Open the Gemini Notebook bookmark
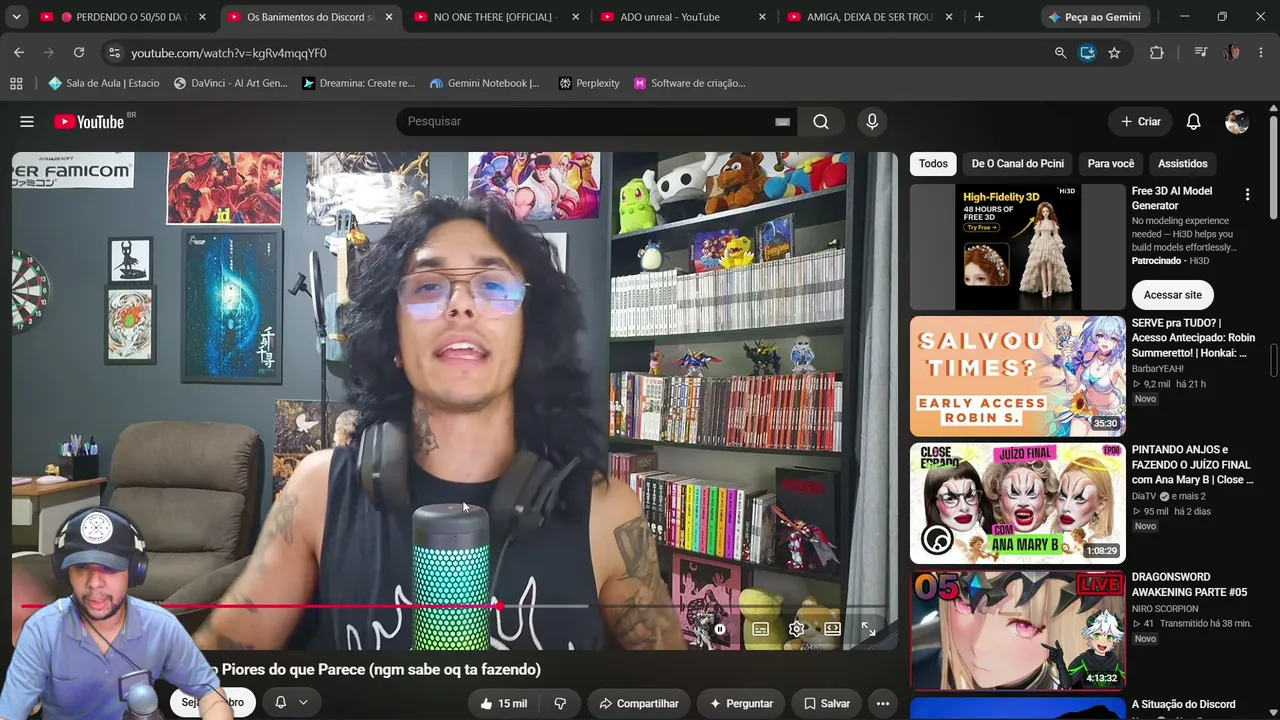The image size is (1280, 720). click(x=485, y=83)
